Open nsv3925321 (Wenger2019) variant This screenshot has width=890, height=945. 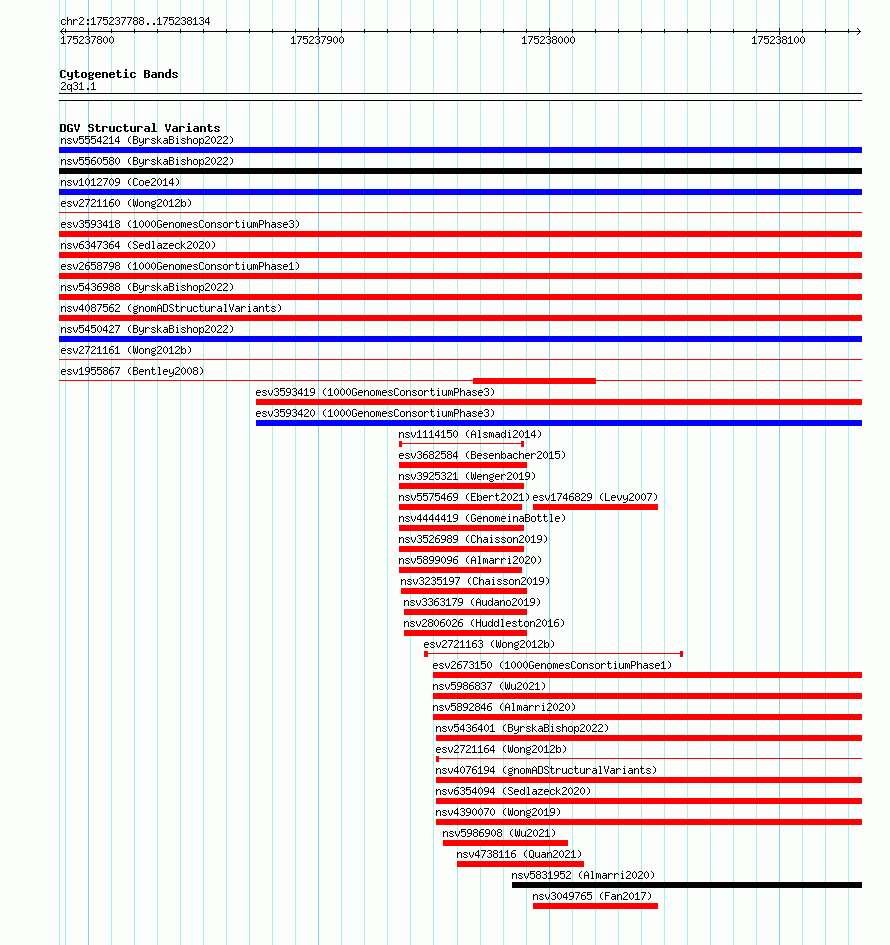[467, 476]
